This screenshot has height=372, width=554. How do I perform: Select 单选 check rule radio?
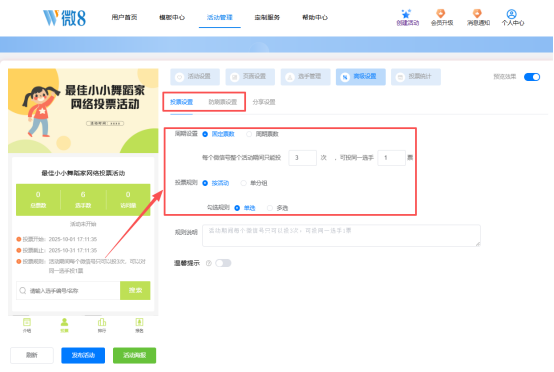[x=237, y=208]
